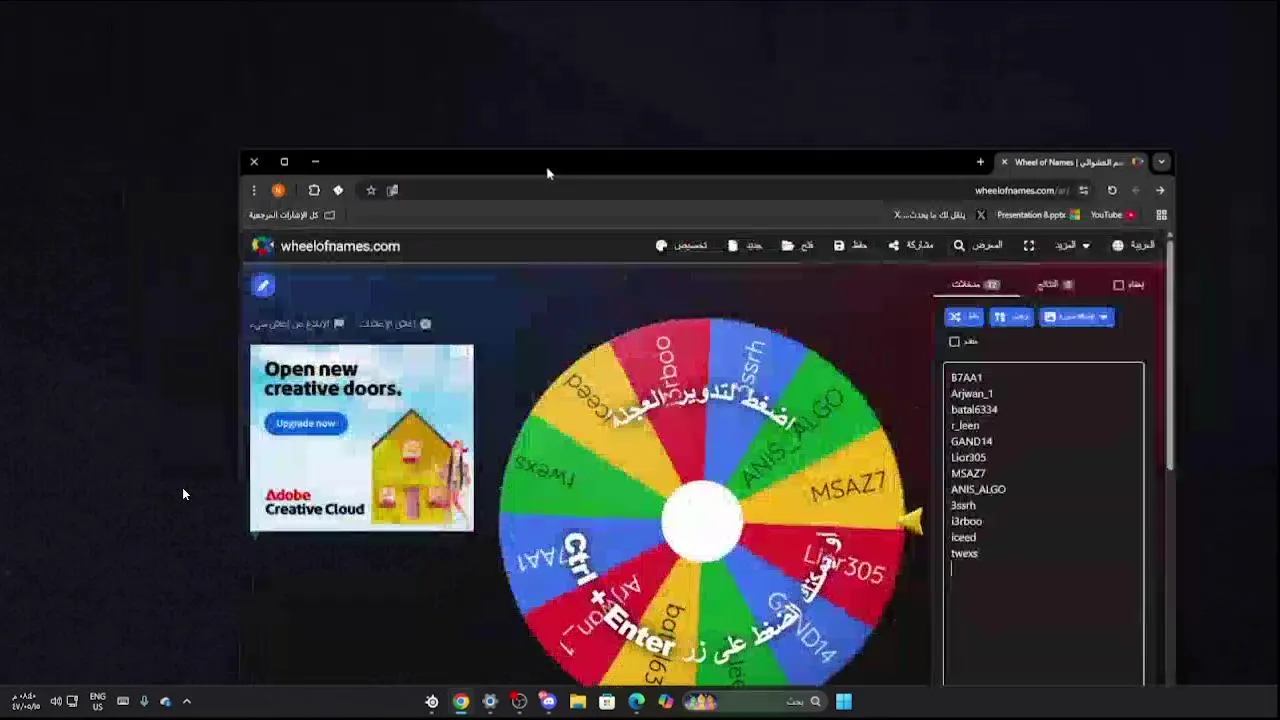Open the Windows Start button

pos(844,702)
